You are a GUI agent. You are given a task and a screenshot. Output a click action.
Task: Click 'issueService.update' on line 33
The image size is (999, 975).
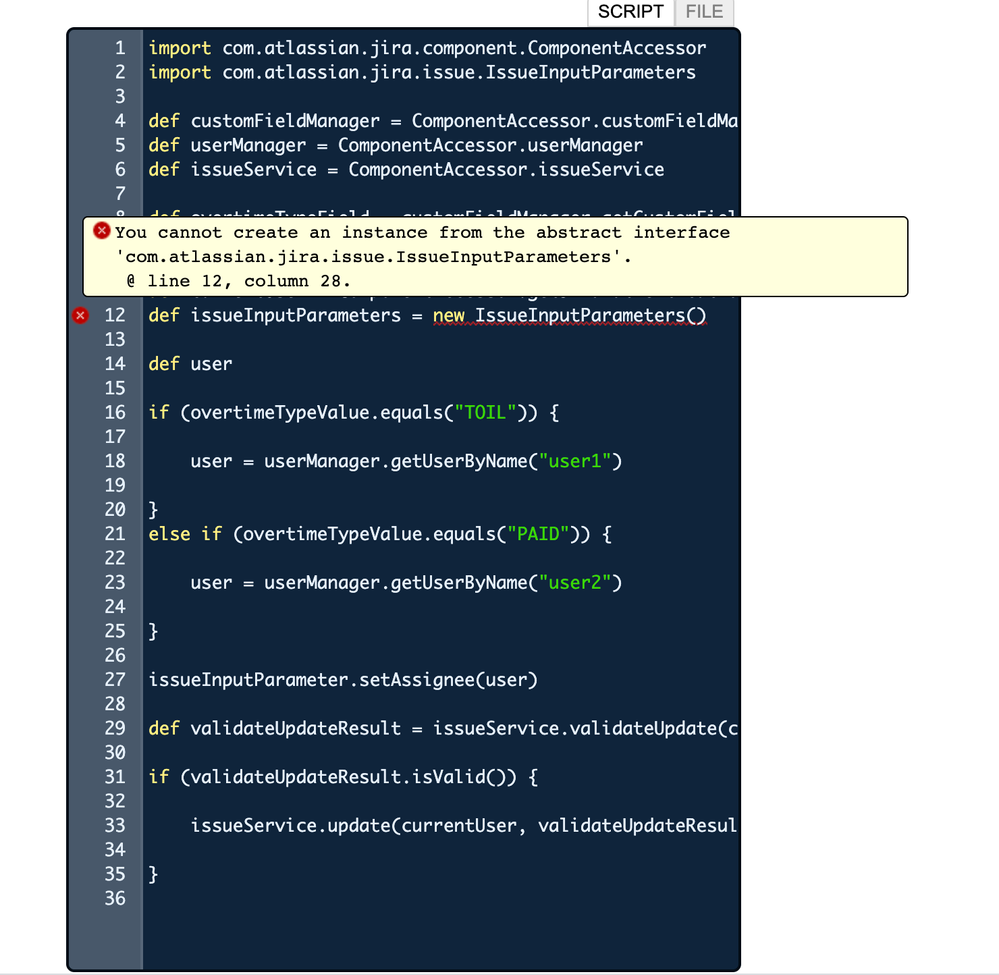click(x=290, y=826)
